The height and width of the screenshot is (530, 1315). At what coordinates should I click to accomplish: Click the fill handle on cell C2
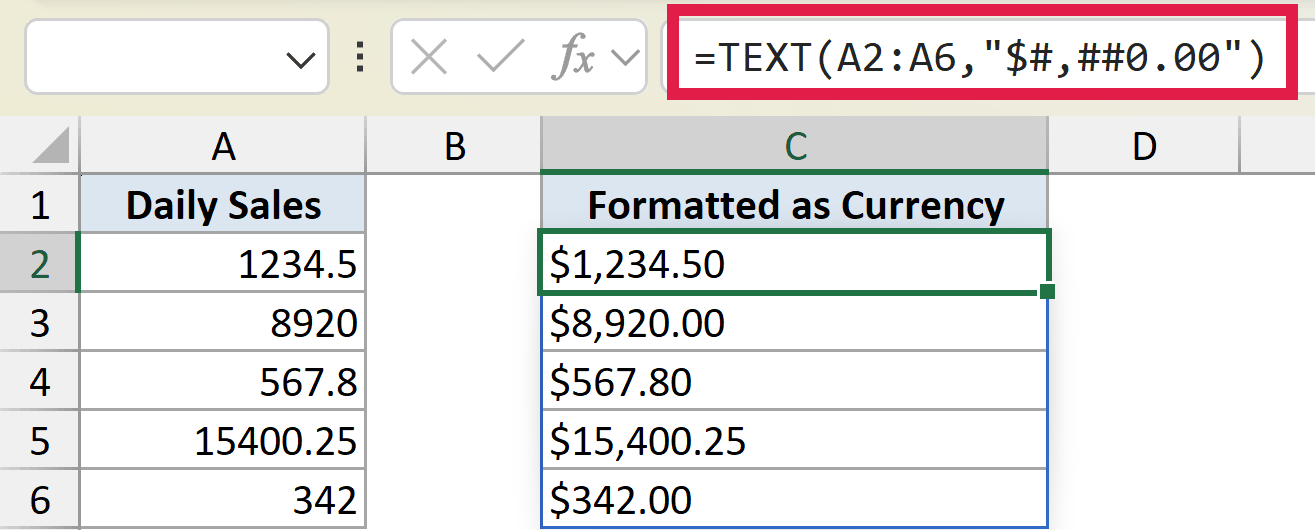tap(1047, 291)
